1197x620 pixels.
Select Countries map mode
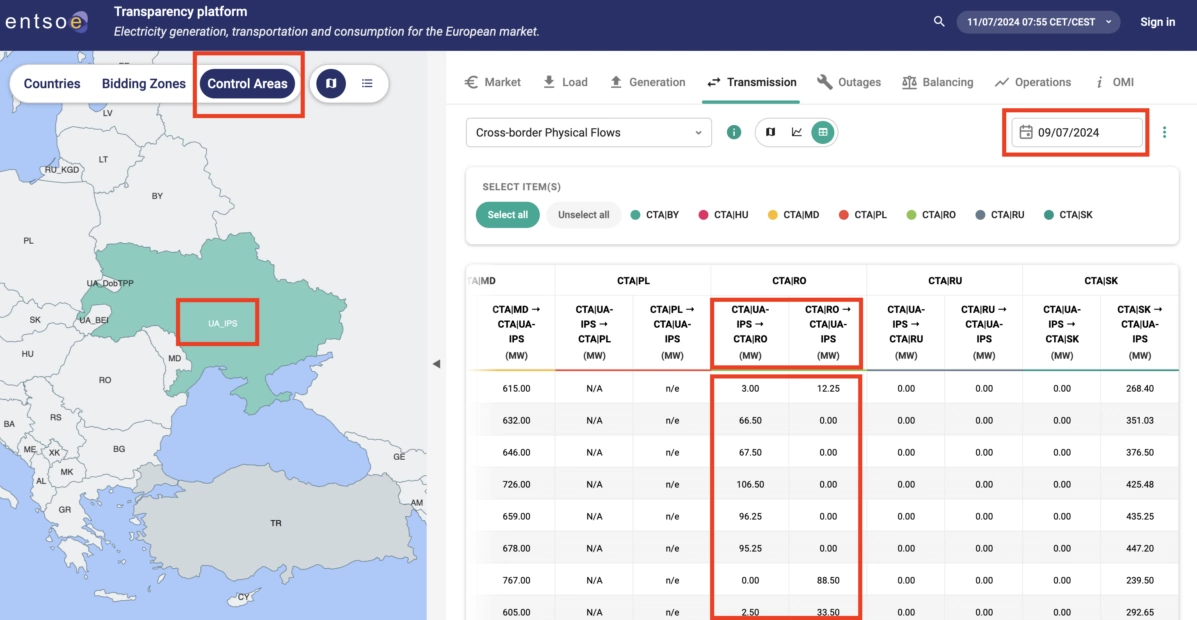pyautogui.click(x=52, y=84)
